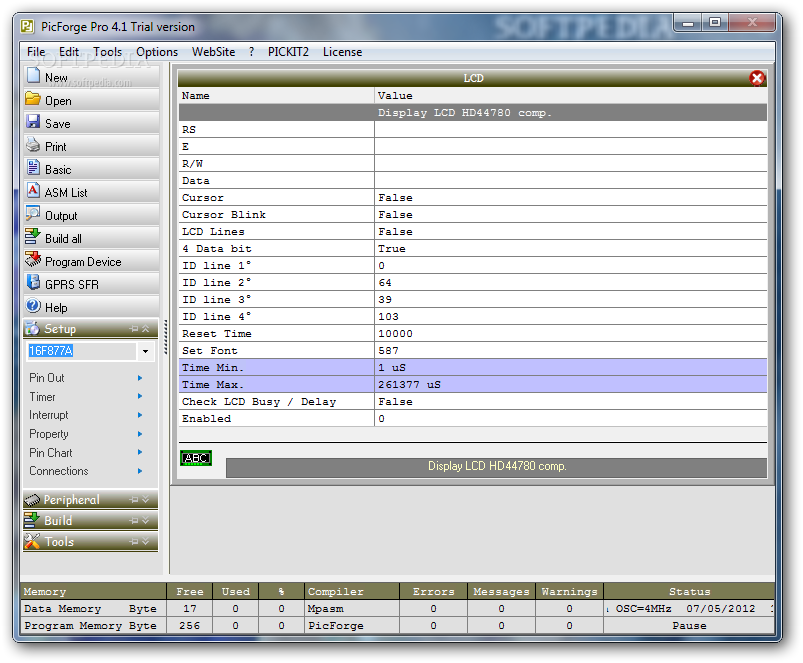Expand the Connections submenu arrow
This screenshot has width=803, height=663.
click(x=140, y=471)
